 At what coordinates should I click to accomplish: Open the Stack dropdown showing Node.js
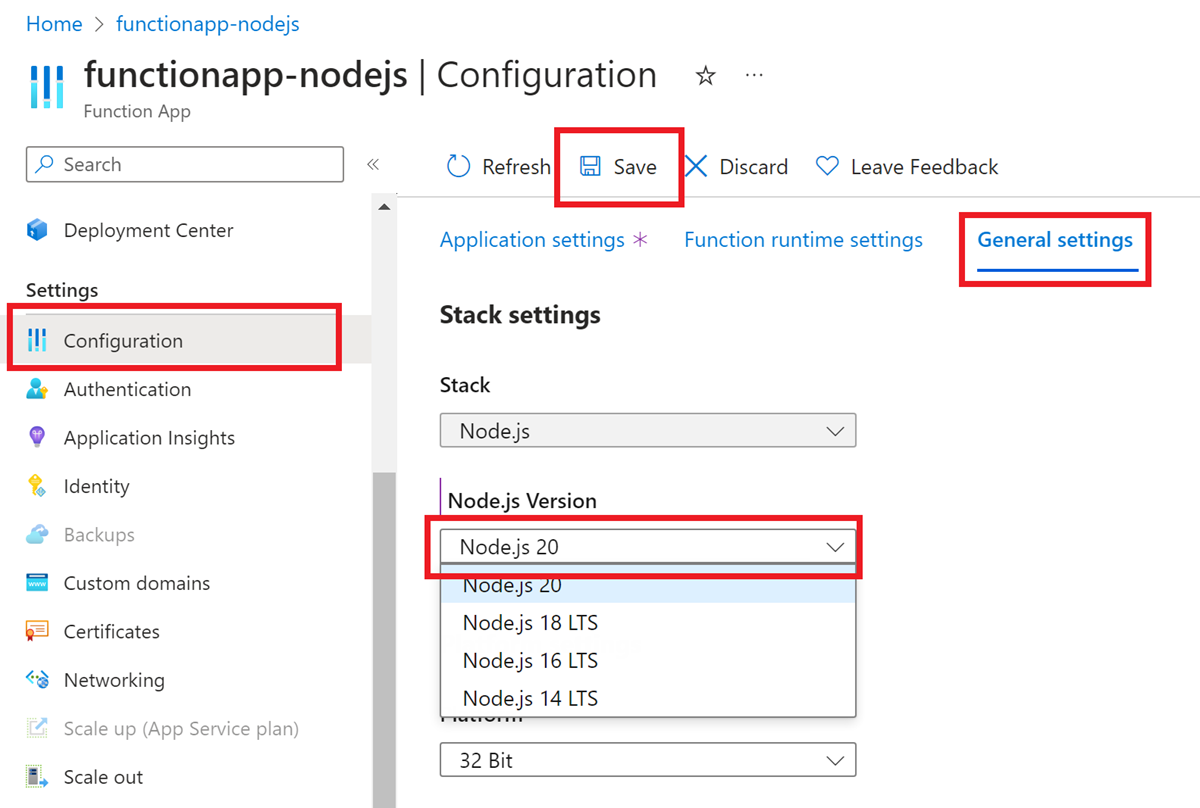click(x=648, y=431)
